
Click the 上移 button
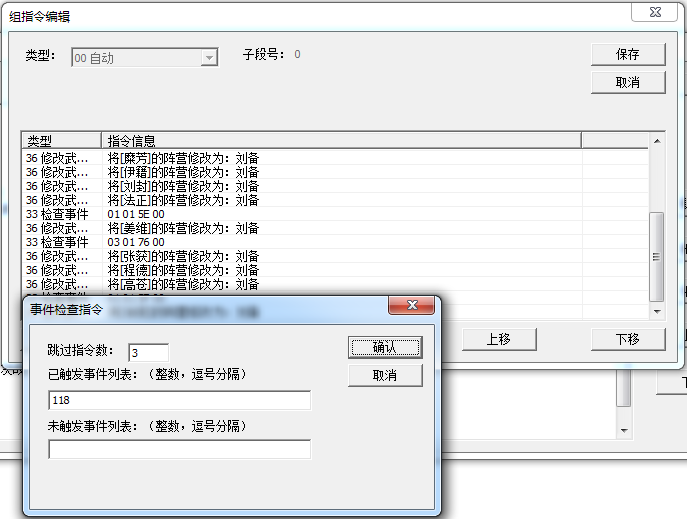499,339
